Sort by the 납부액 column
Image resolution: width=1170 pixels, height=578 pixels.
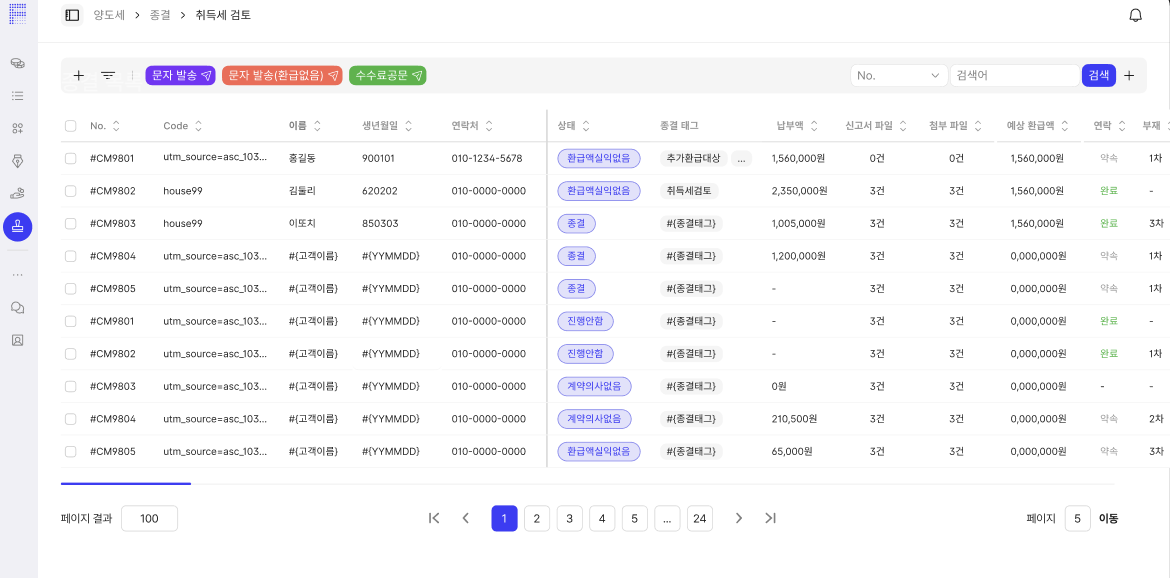[x=814, y=126]
